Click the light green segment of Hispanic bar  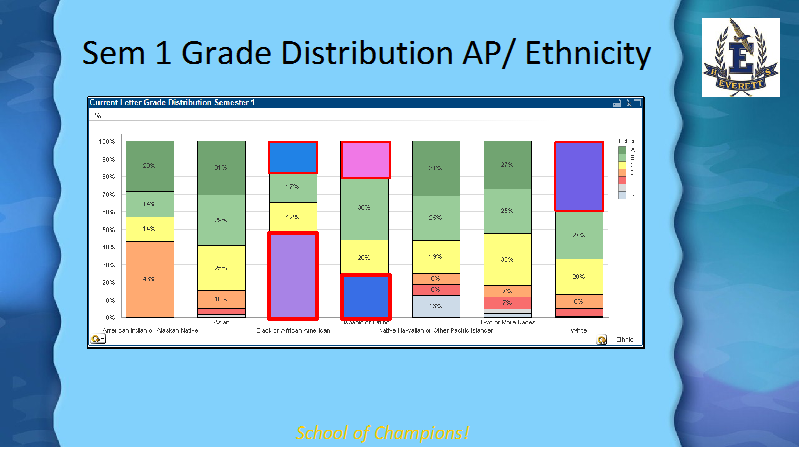(x=365, y=209)
